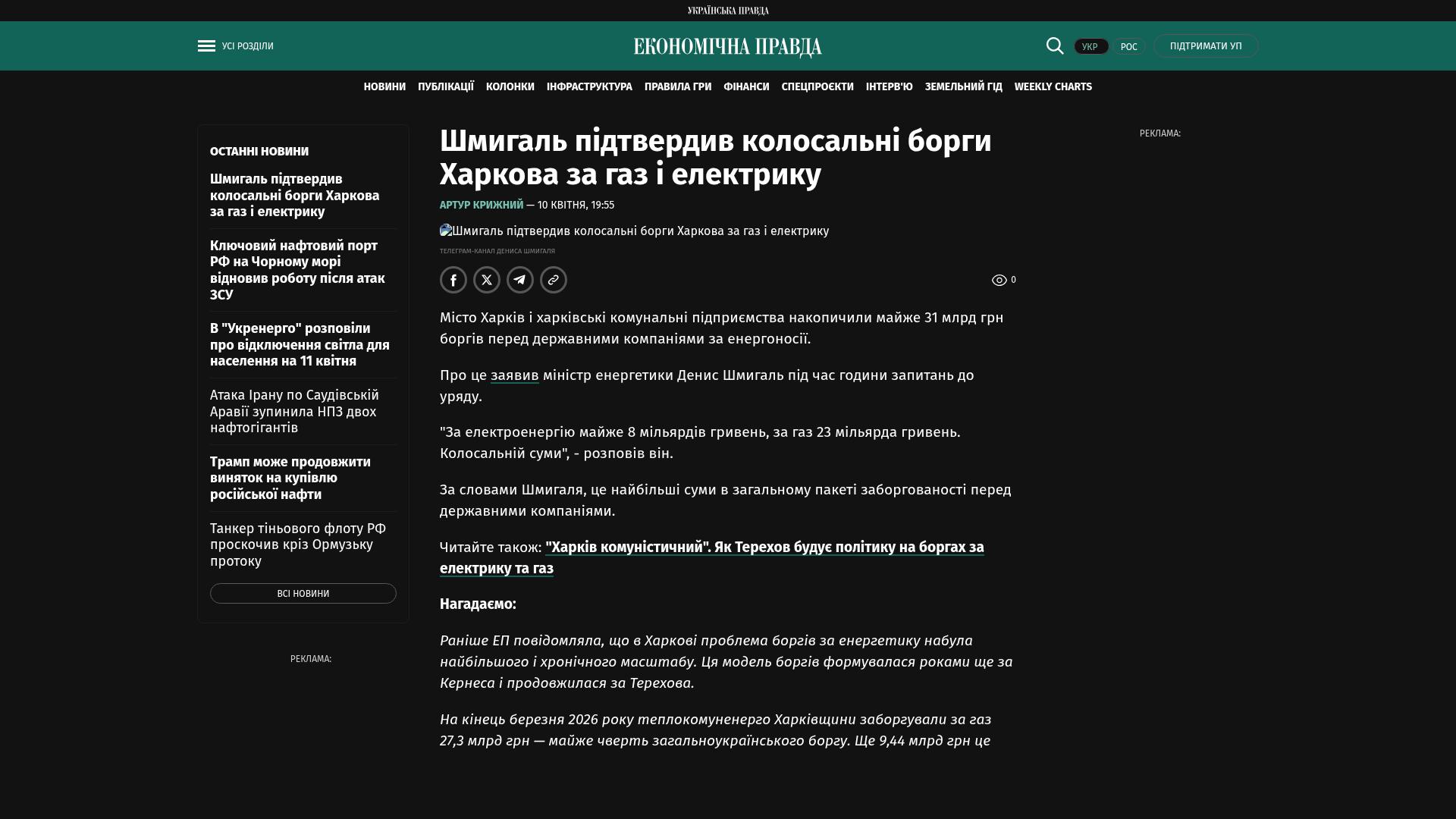Click the Економічна правда logo
The image size is (1456, 819).
728,47
